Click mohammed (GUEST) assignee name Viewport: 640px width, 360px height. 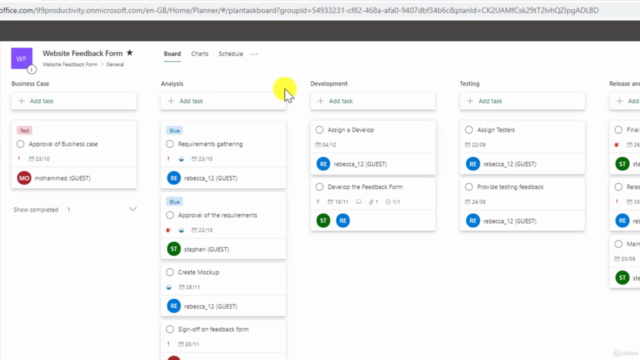point(62,178)
